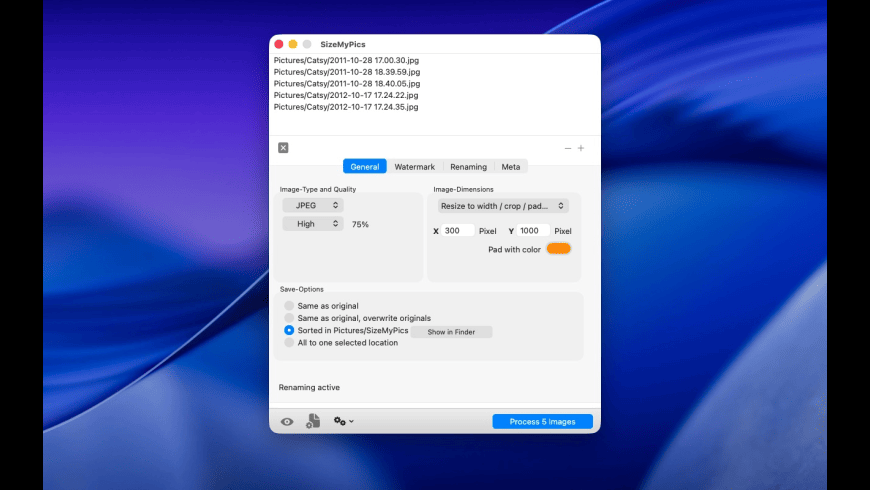The image size is (870, 490).
Task: Switch to the Watermark tab
Action: click(x=414, y=166)
